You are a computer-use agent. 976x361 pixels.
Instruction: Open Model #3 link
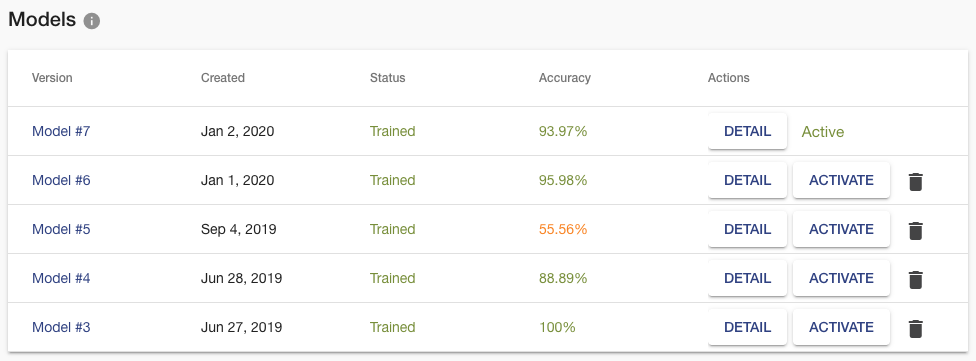tap(61, 327)
